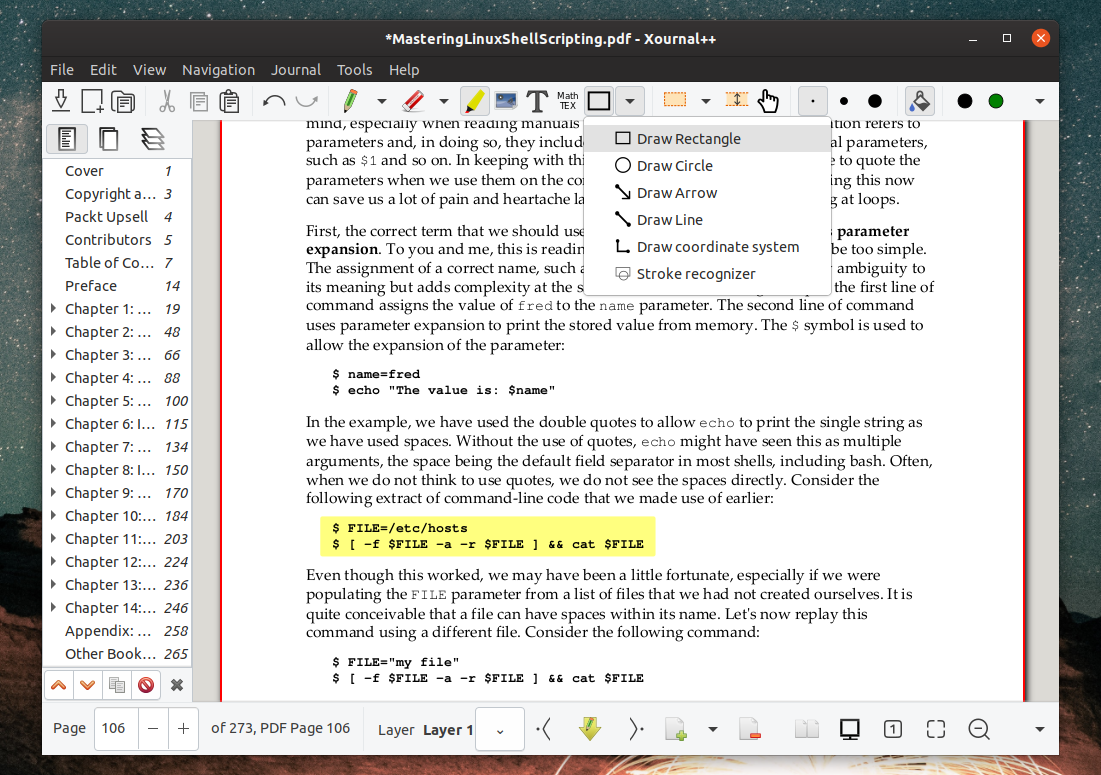
Task: Toggle the thick stroke width
Action: pos(874,100)
